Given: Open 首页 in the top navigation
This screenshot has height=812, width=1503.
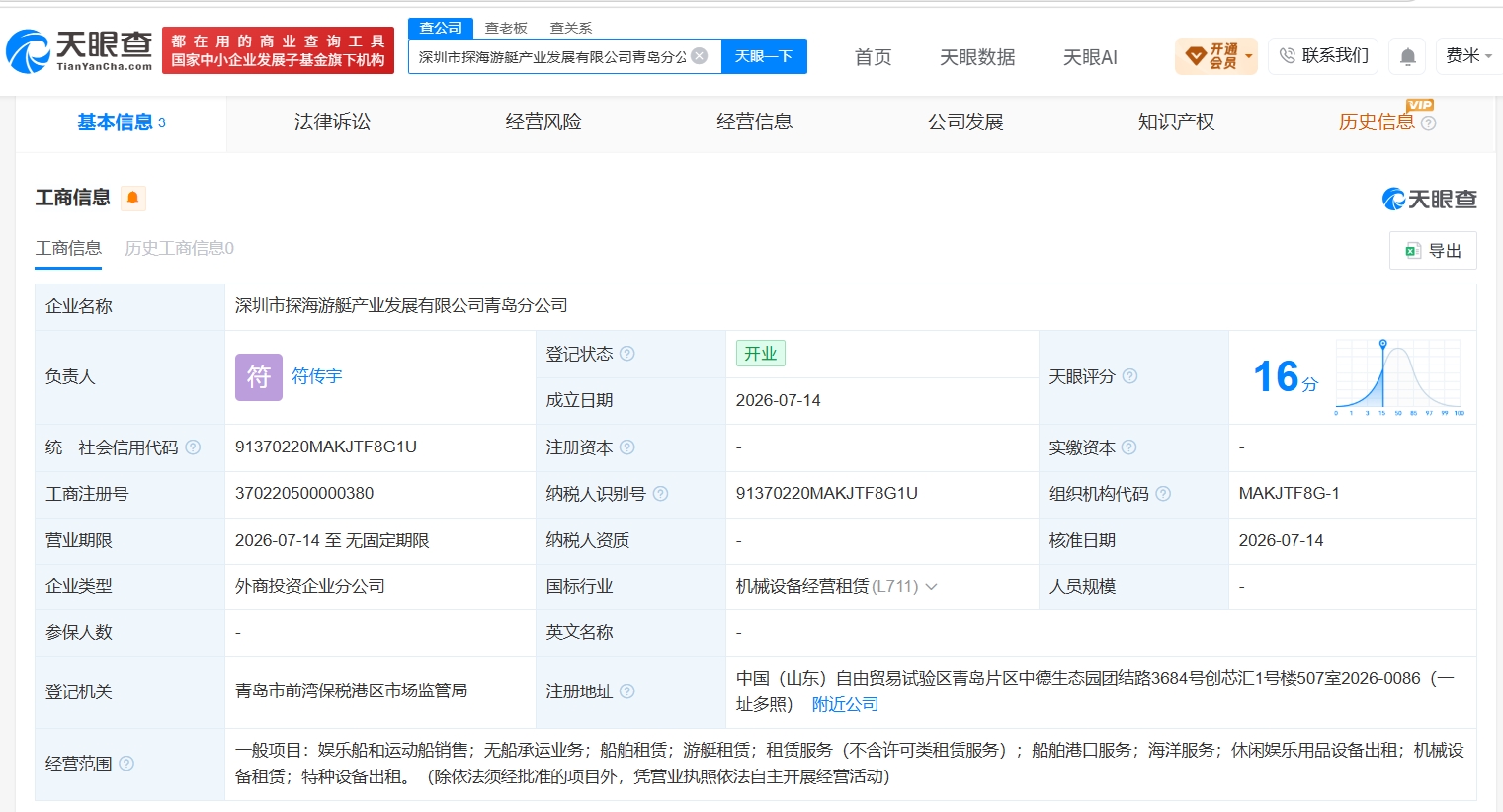Looking at the screenshot, I should point(874,57).
